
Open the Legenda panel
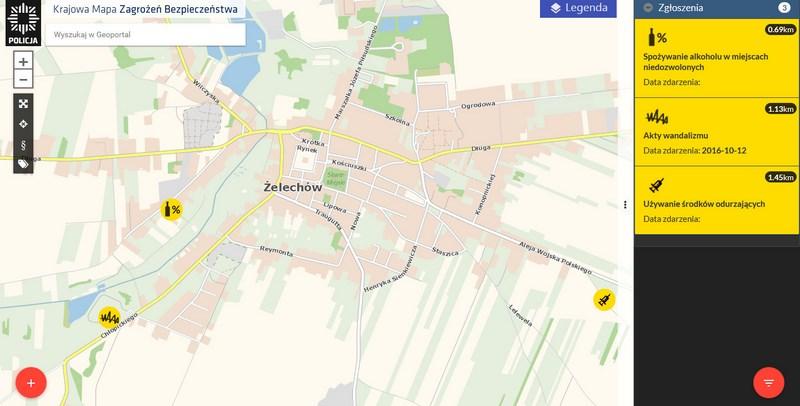coord(578,8)
